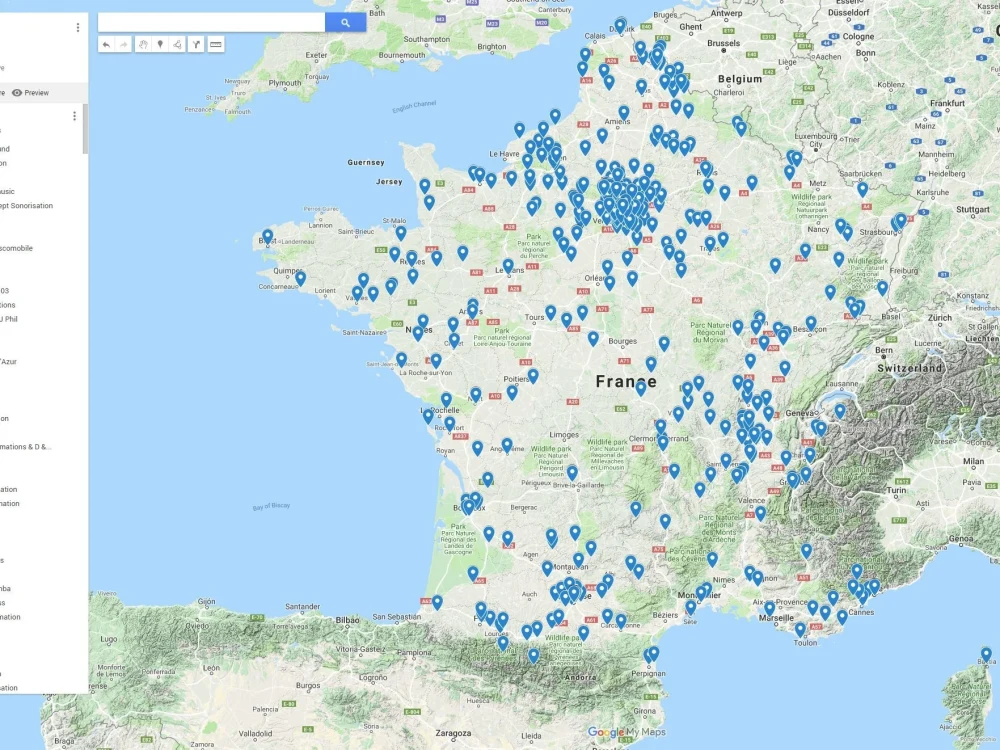Select the Draw a line tool

pyautogui.click(x=178, y=44)
